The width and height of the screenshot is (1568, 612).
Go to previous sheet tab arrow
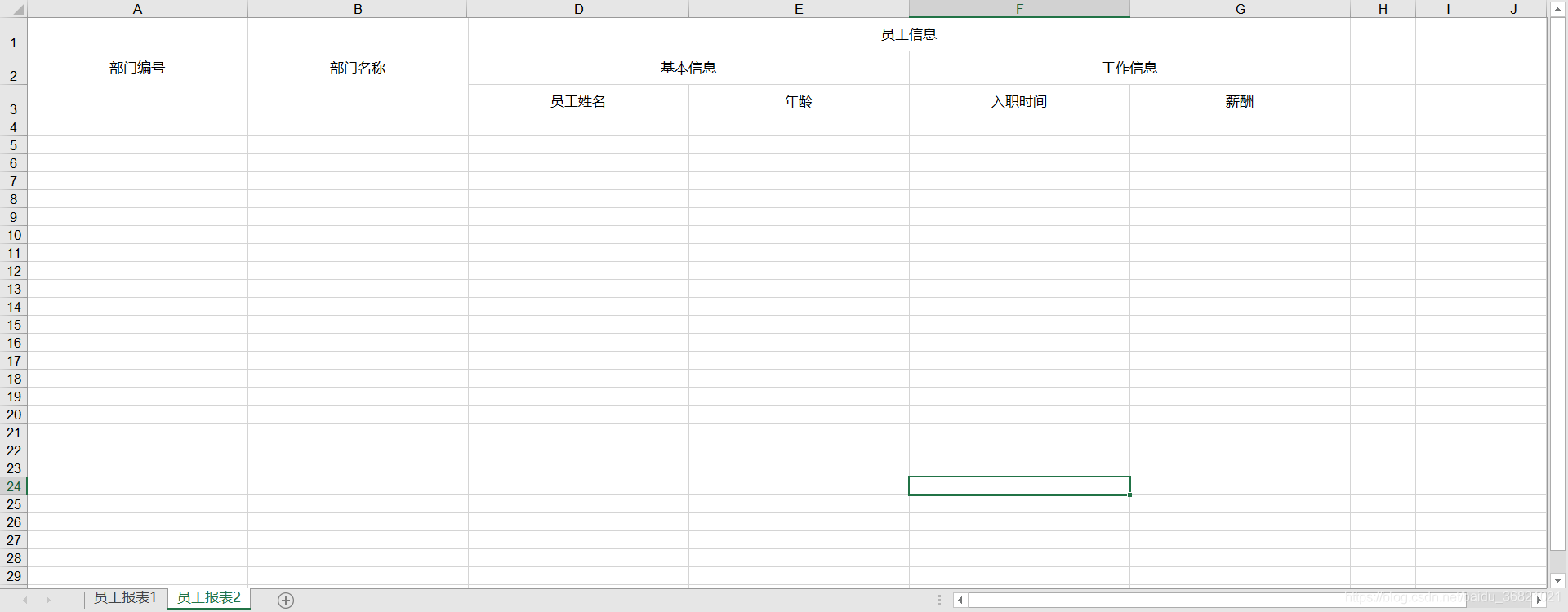25,600
